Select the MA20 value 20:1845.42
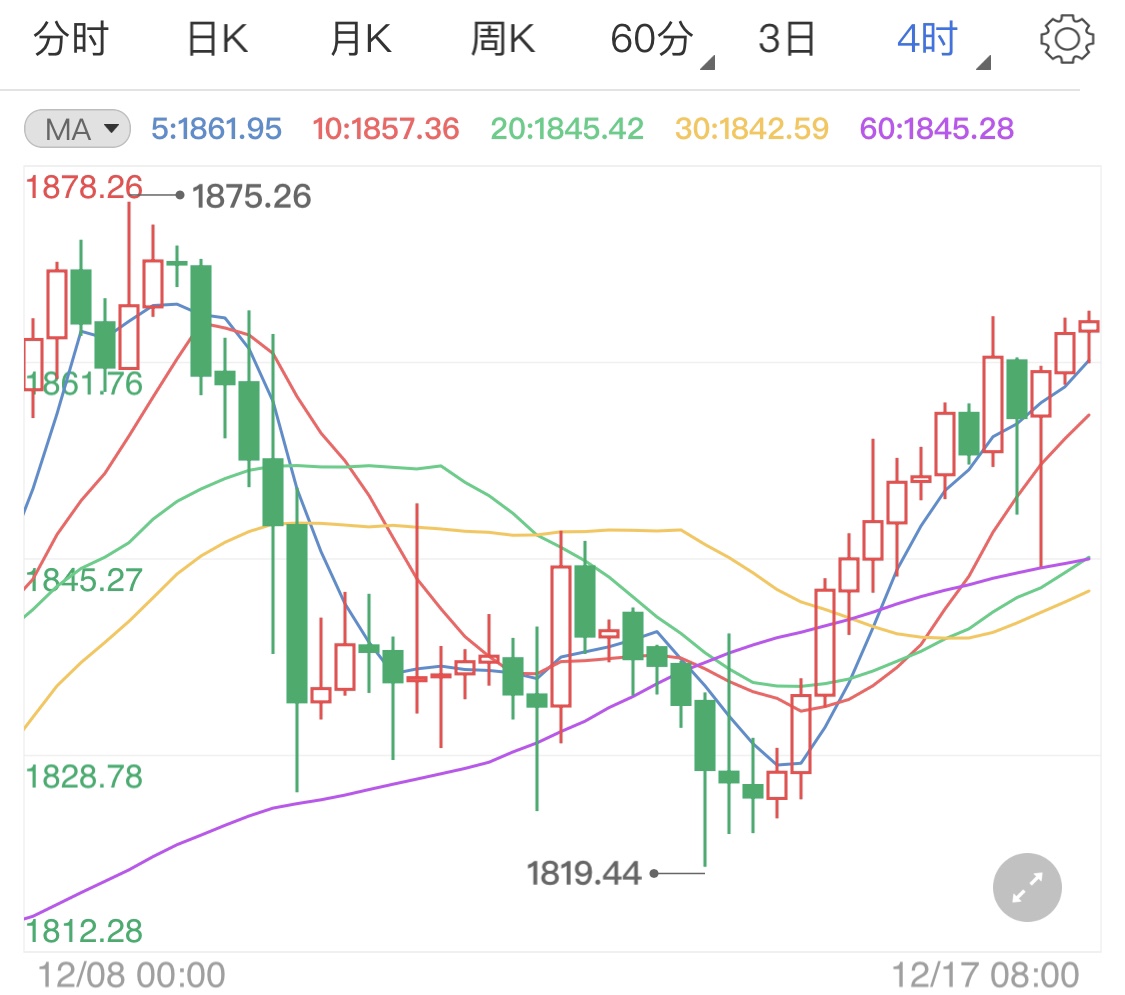The height and width of the screenshot is (995, 1125). (567, 129)
